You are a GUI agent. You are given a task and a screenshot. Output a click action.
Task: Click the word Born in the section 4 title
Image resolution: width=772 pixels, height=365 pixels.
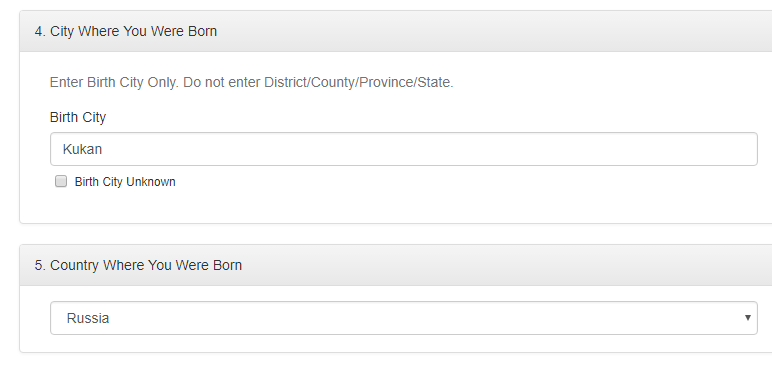click(202, 31)
